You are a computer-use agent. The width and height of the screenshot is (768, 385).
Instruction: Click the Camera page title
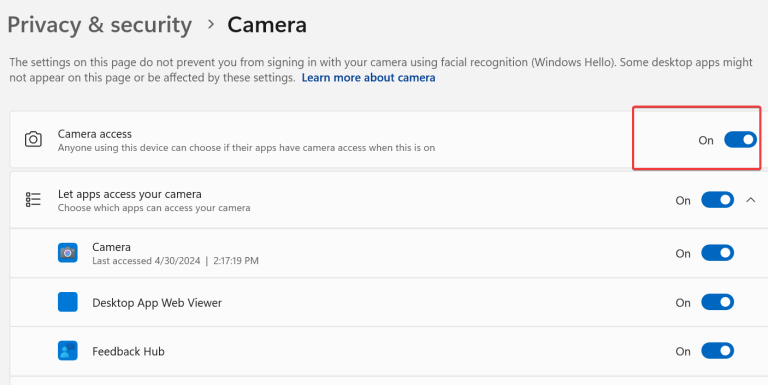point(267,24)
